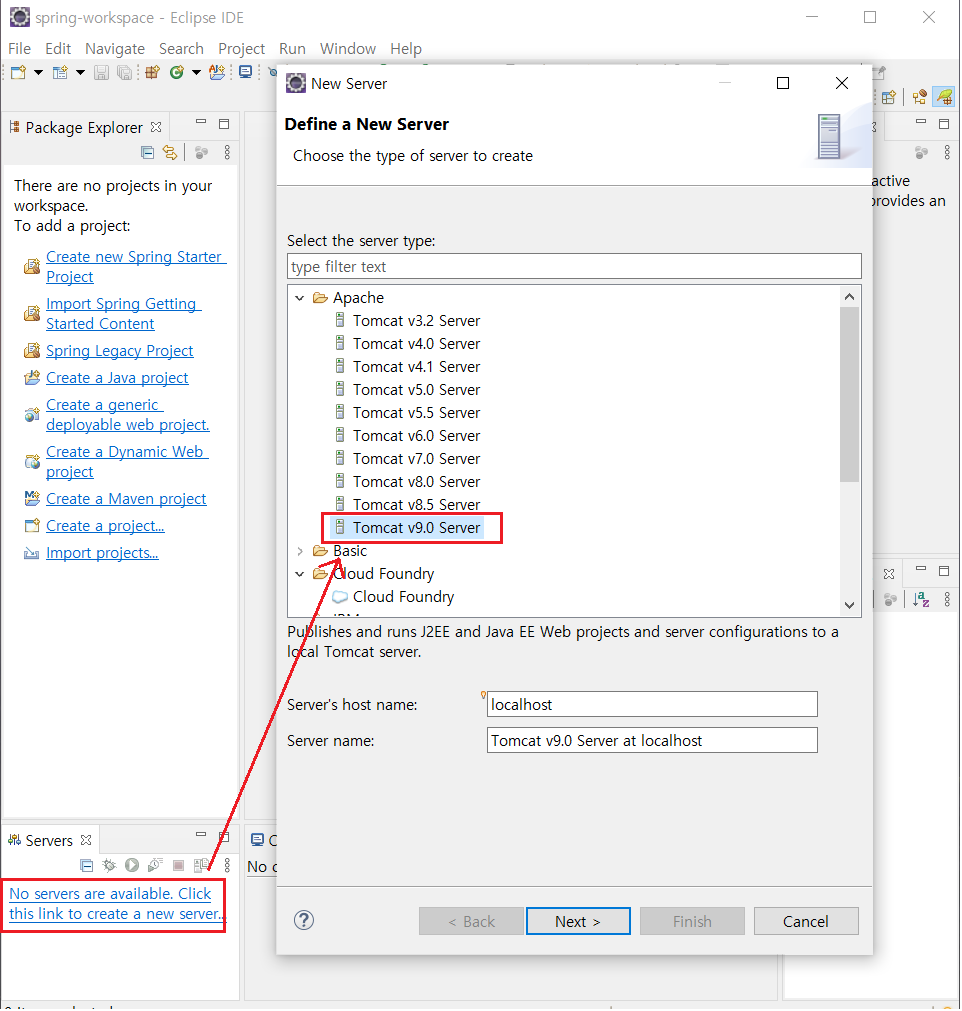Image resolution: width=962 pixels, height=1011 pixels.
Task: Select the Spring perspective leaf icon
Action: [945, 97]
